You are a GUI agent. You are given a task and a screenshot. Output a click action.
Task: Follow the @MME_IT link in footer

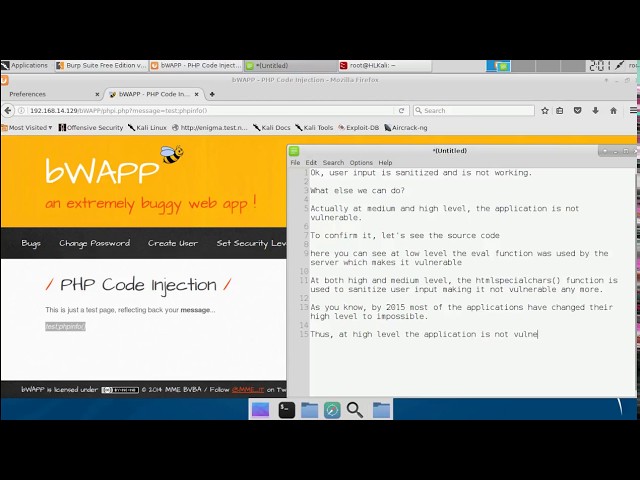tap(248, 390)
